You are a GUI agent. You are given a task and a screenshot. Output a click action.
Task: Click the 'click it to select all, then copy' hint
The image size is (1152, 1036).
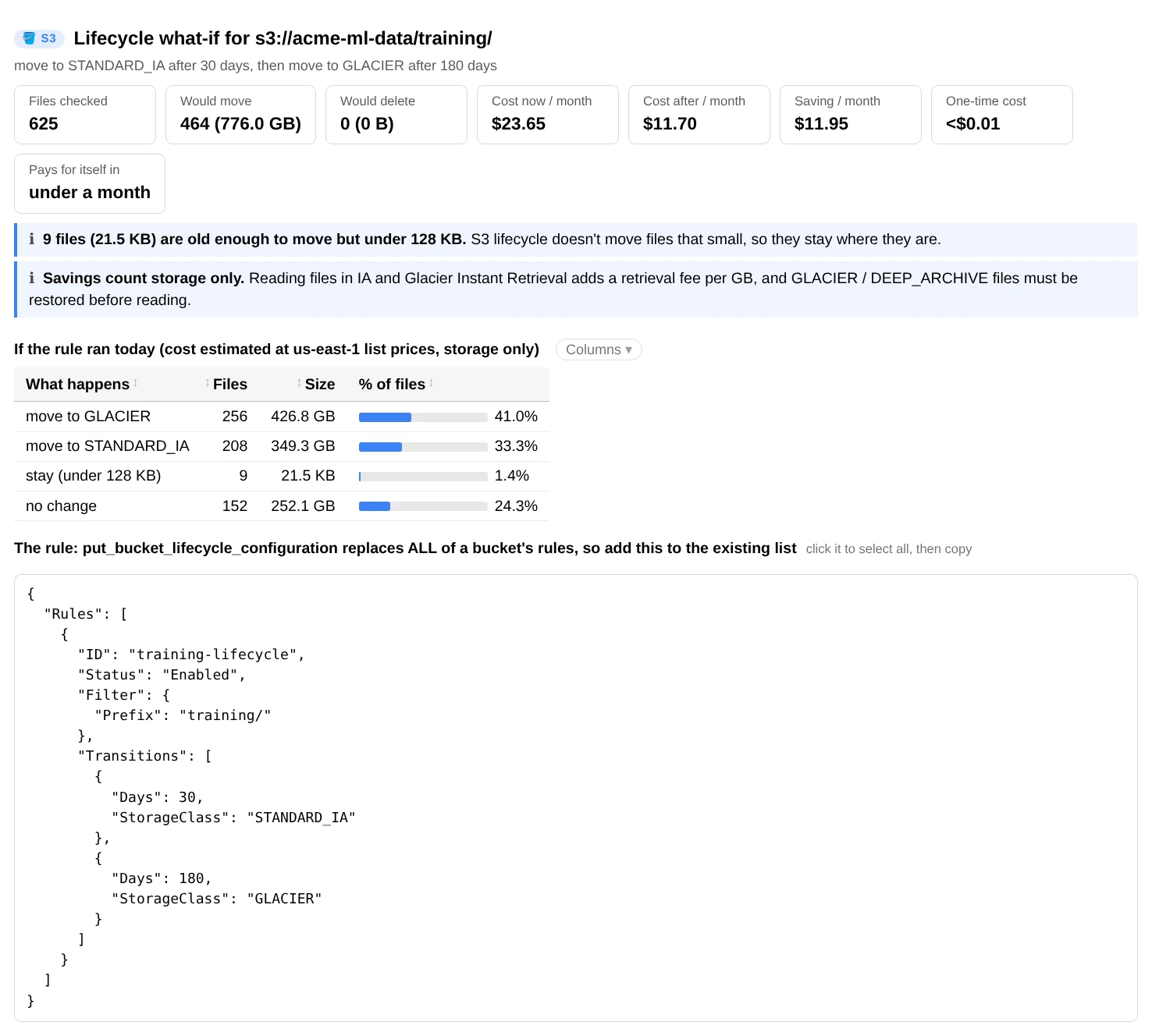coord(889,549)
